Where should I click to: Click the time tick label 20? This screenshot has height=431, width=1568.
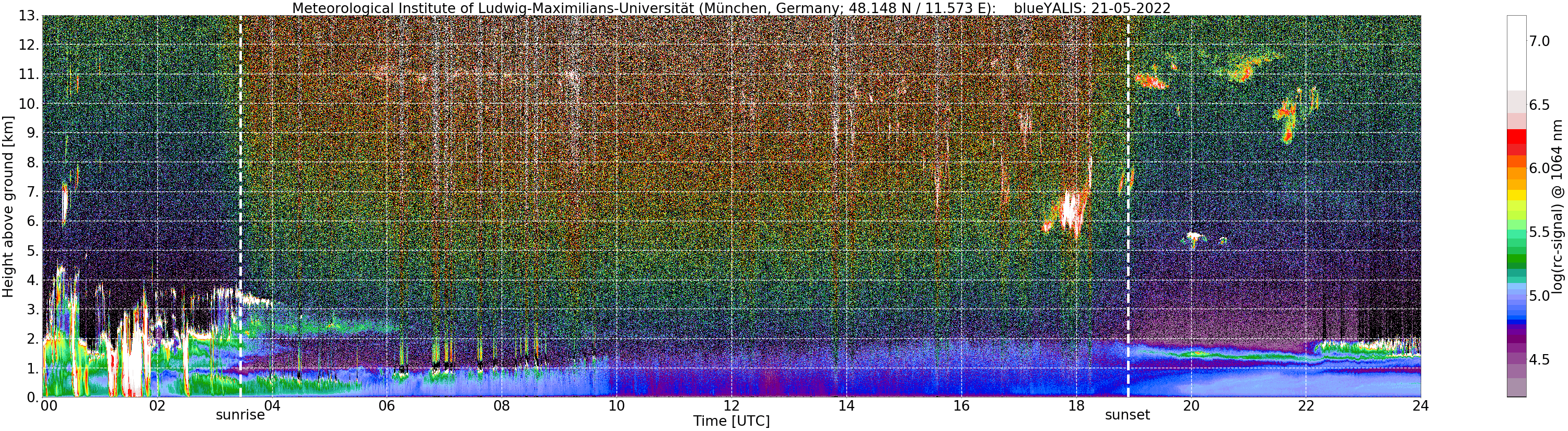click(1191, 406)
